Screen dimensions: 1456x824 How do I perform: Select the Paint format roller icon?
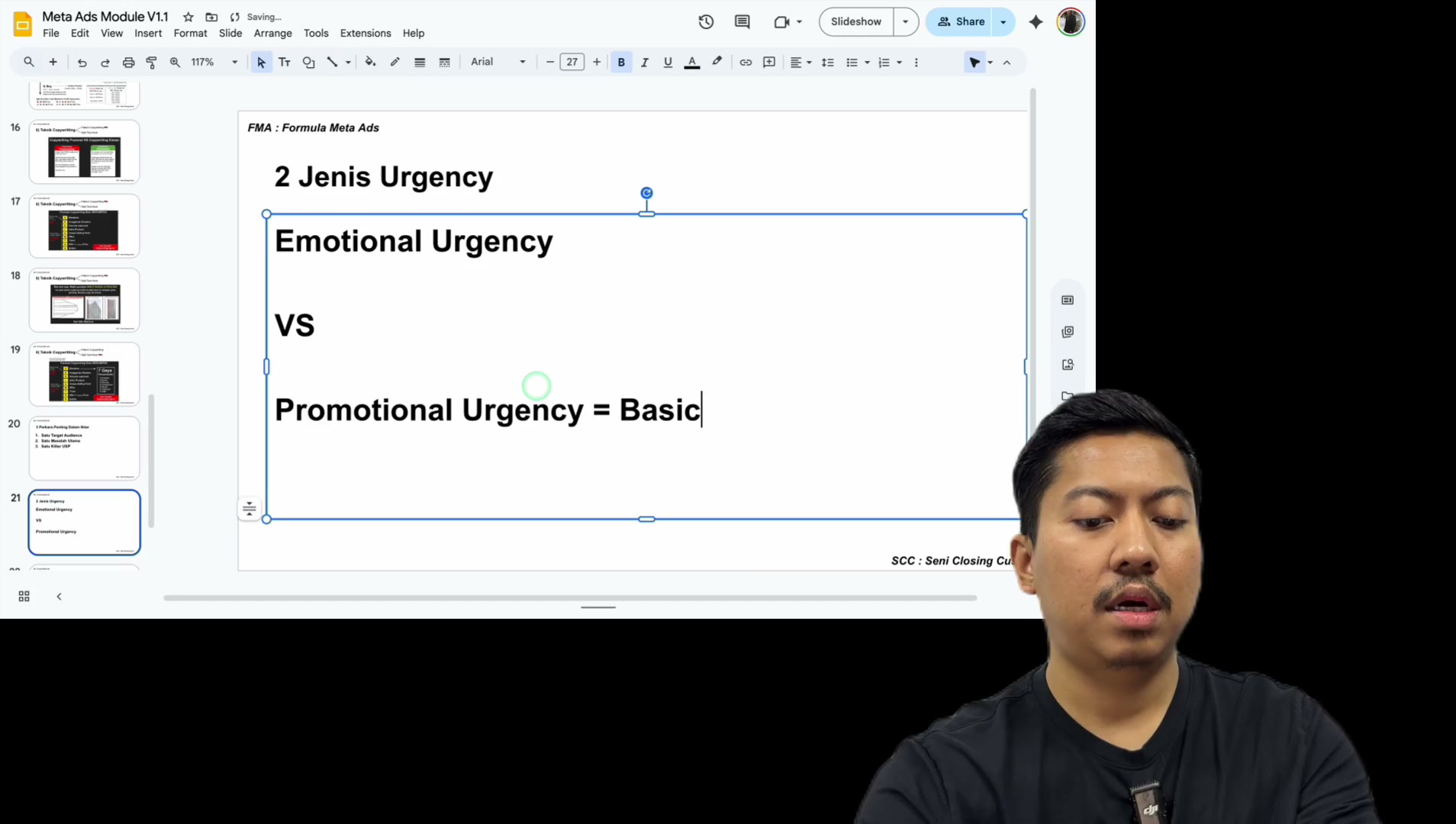[151, 63]
